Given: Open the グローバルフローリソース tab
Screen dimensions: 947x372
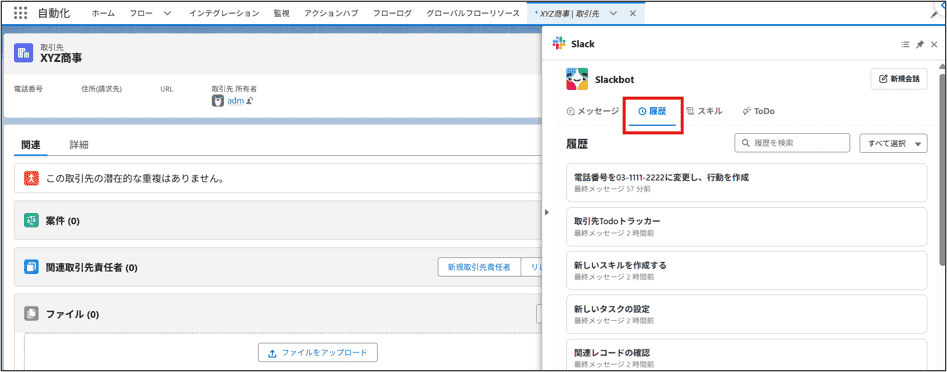Looking at the screenshot, I should click(473, 13).
